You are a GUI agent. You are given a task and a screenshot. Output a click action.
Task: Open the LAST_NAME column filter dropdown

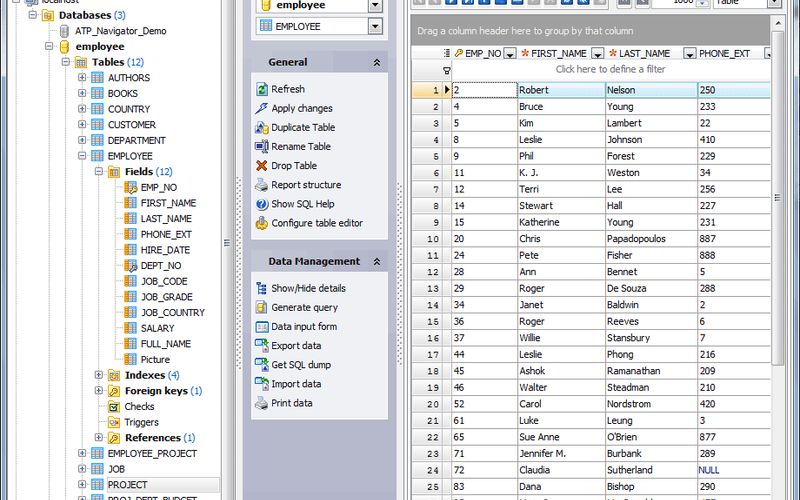(689, 54)
